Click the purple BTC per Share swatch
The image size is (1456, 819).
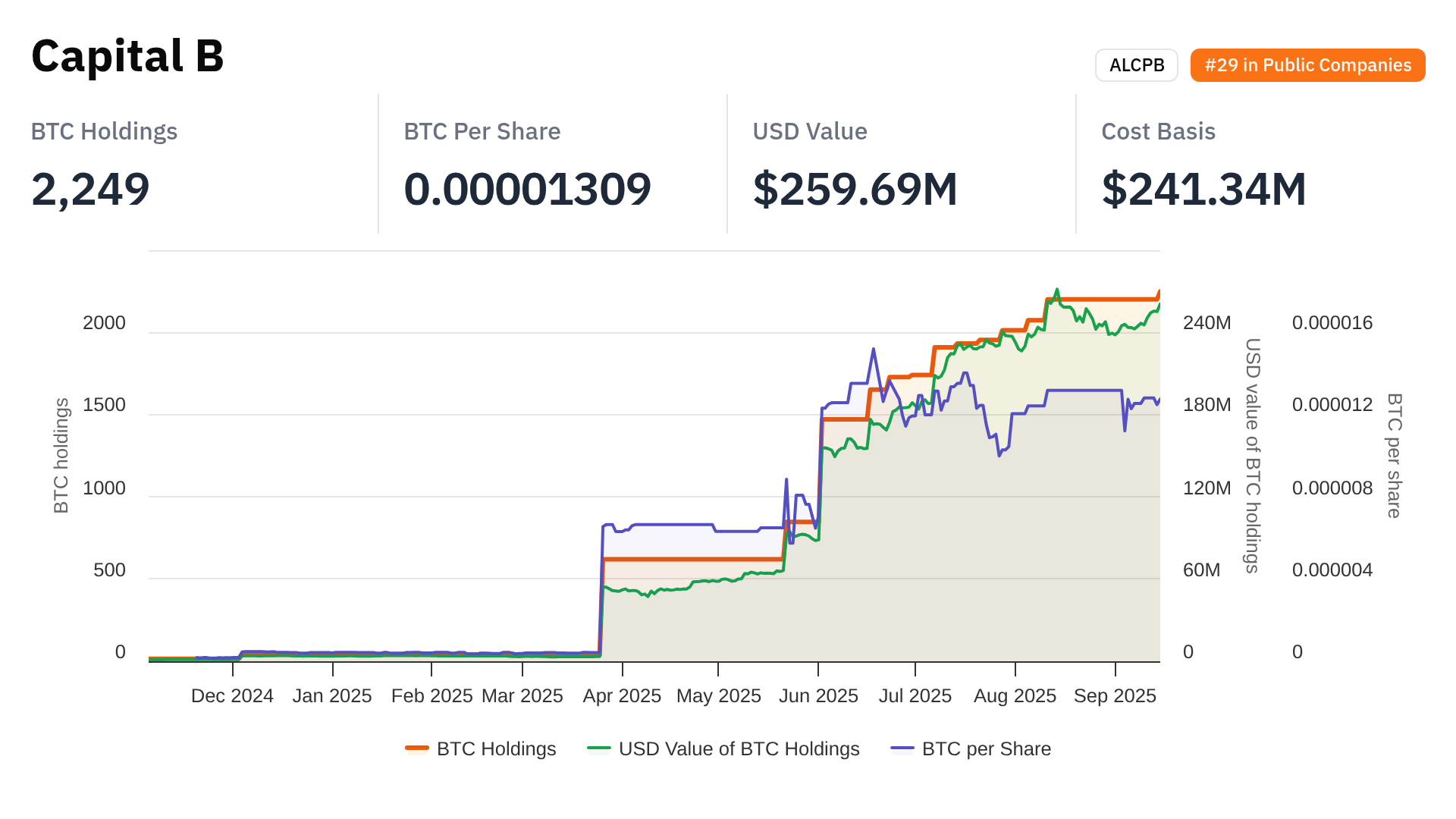[x=902, y=748]
